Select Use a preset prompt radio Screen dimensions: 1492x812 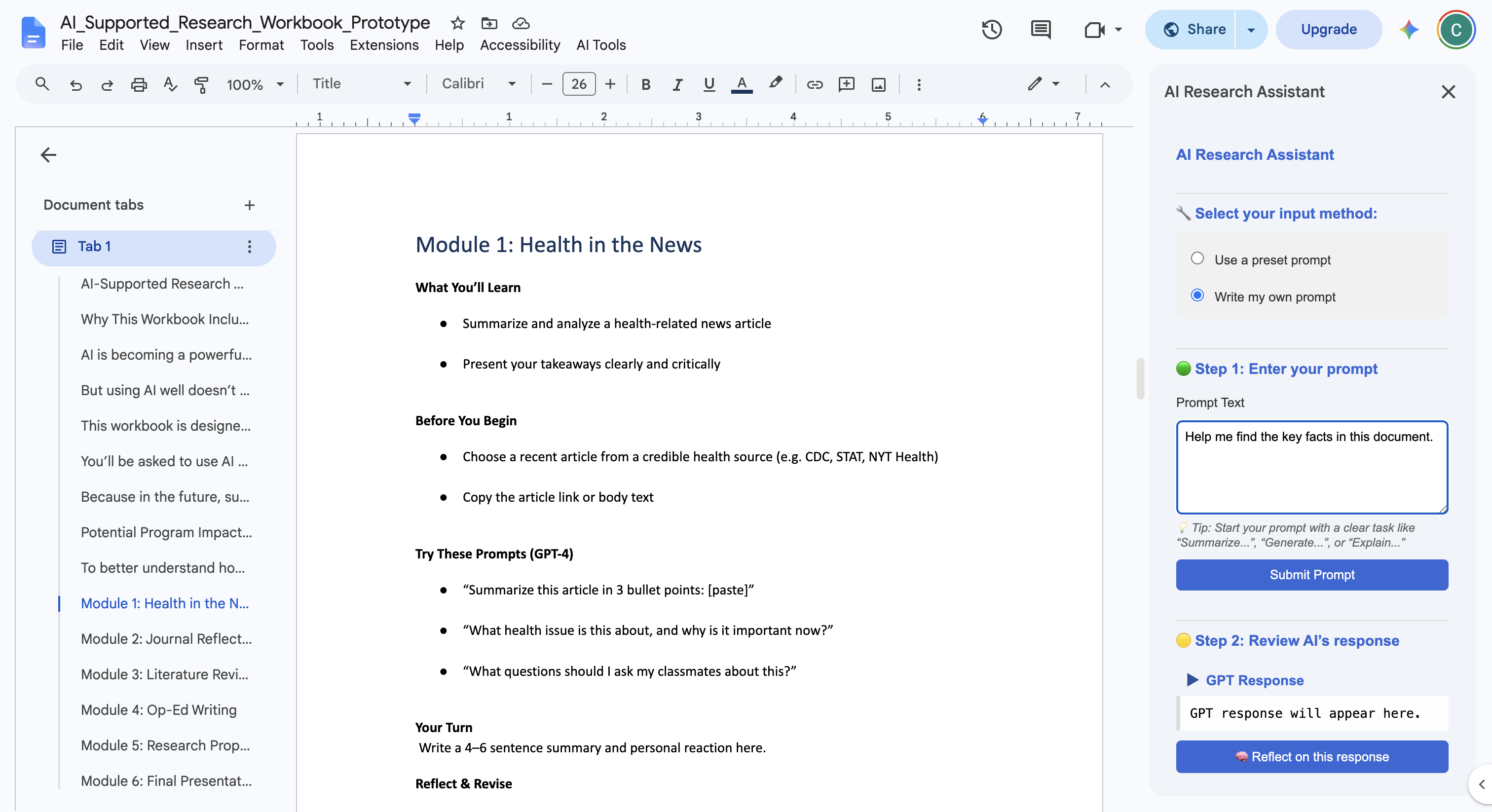(1197, 258)
